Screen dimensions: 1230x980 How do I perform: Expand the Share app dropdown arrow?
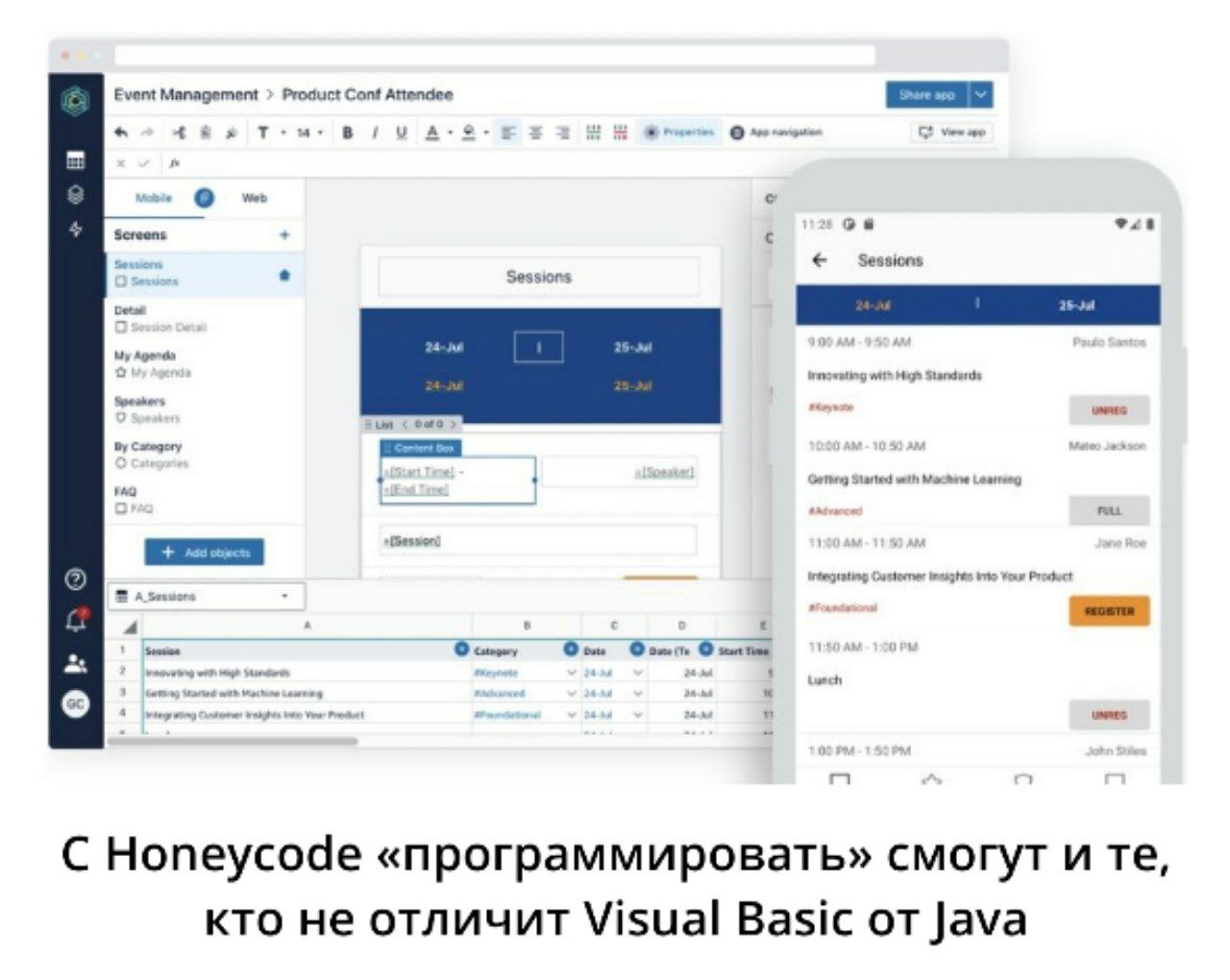(980, 94)
